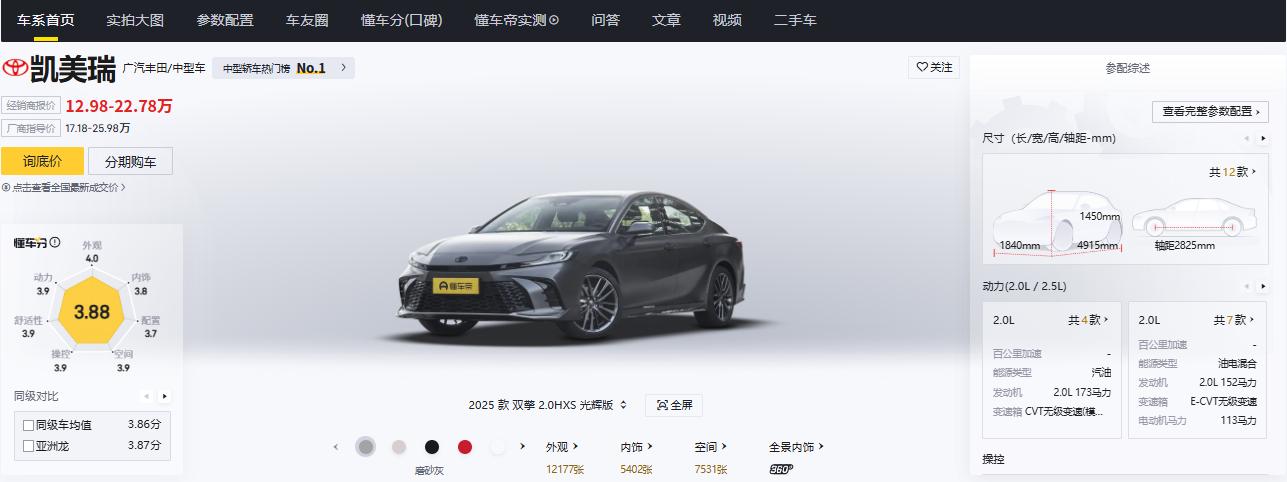Click next arrow beside 同级对比
The image size is (1287, 482).
point(165,396)
